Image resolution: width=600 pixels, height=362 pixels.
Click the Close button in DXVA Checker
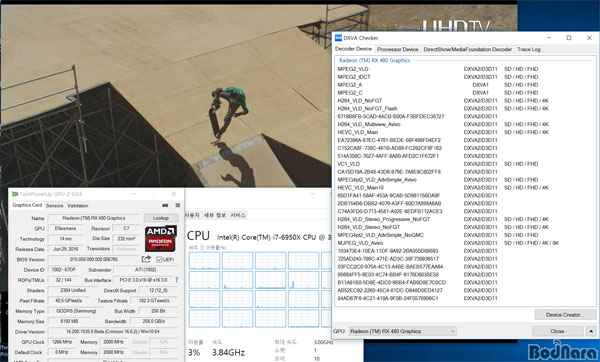[x=558, y=331]
